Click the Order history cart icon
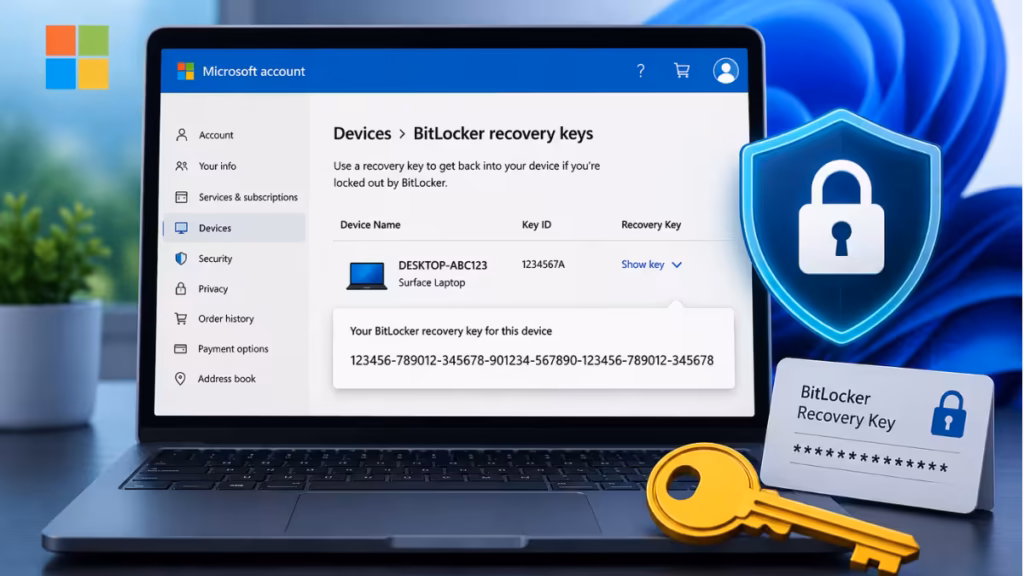Viewport: 1024px width, 576px height. (x=181, y=318)
